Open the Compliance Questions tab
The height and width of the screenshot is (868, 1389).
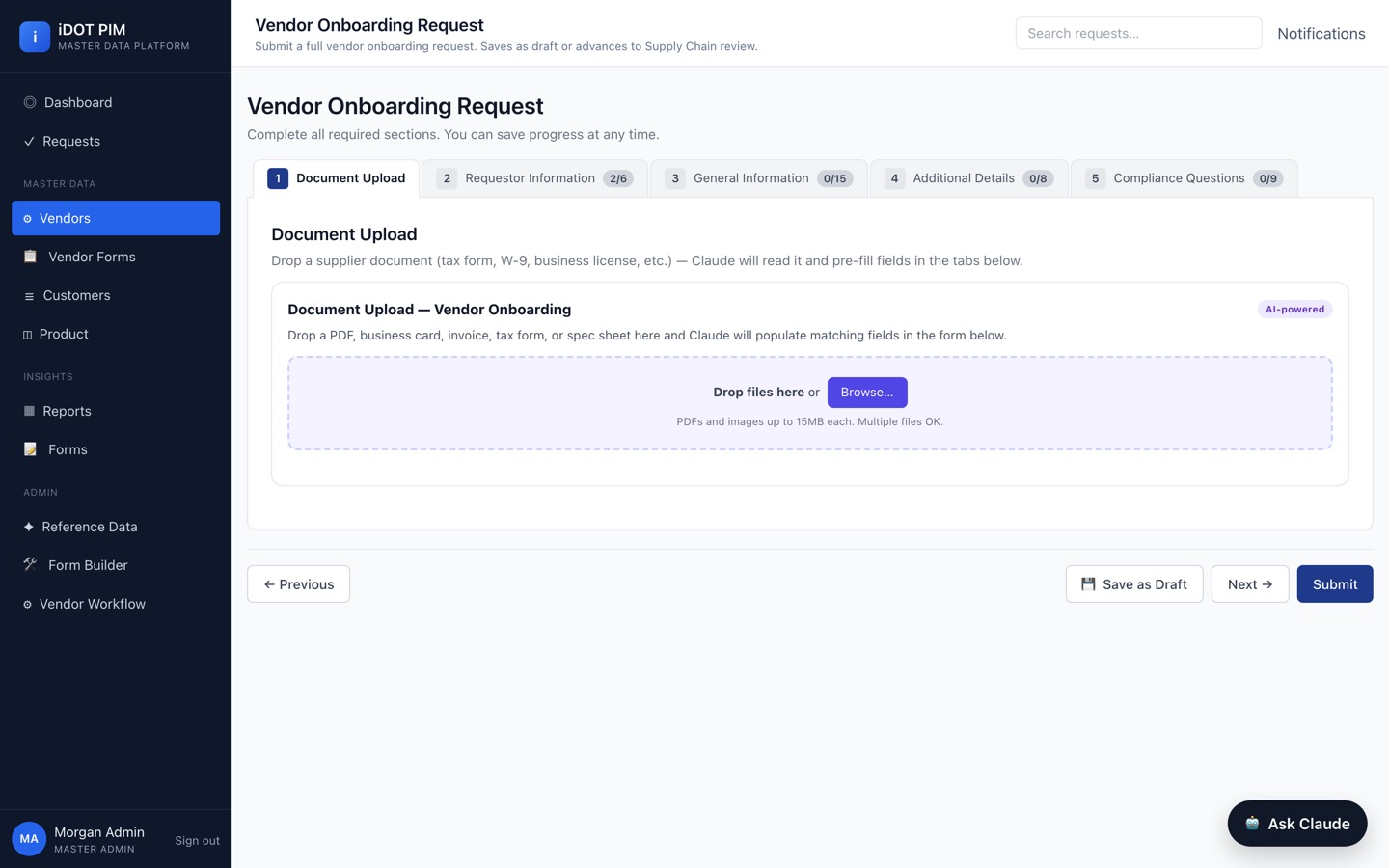pyautogui.click(x=1185, y=178)
